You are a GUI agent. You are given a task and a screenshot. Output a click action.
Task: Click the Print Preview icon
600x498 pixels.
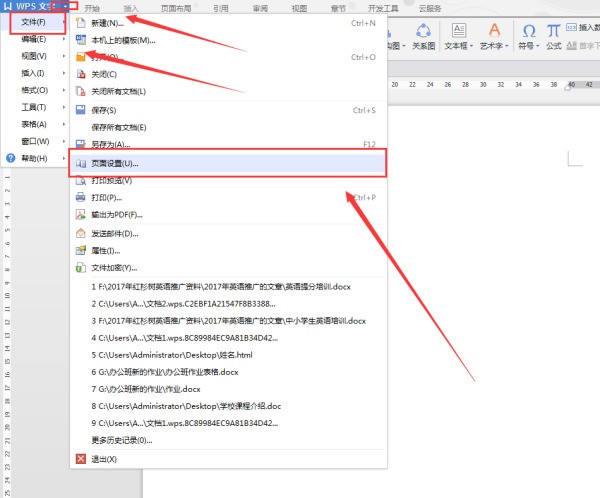(81, 181)
